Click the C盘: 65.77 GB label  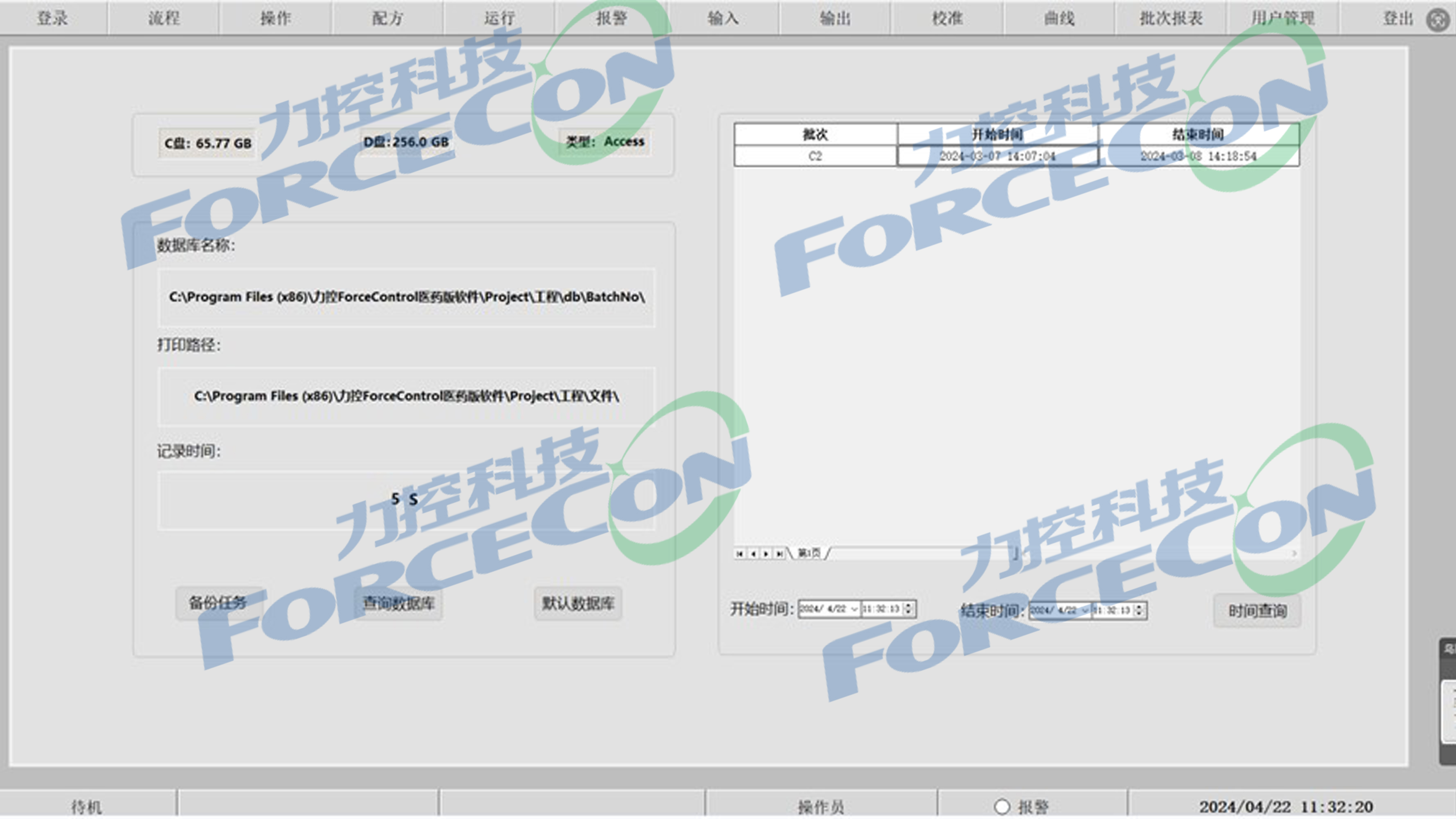pos(207,144)
